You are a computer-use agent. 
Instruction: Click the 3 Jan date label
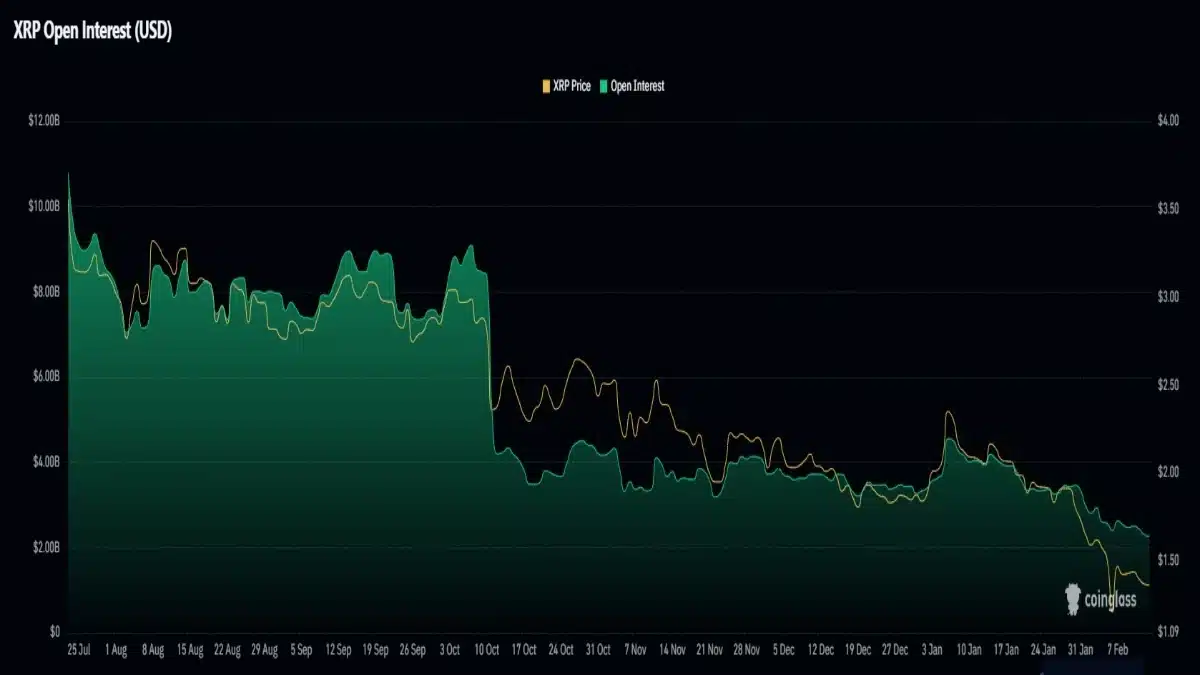(x=934, y=647)
